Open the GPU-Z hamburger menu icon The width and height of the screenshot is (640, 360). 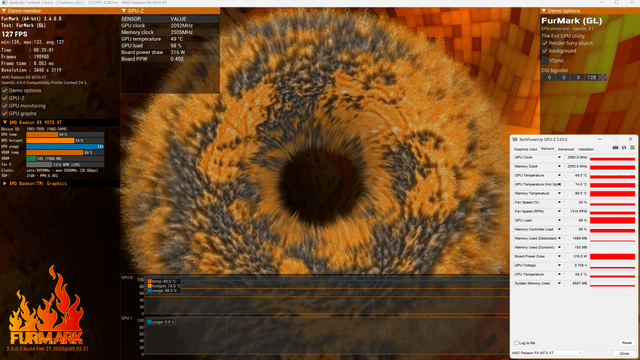pos(632,148)
